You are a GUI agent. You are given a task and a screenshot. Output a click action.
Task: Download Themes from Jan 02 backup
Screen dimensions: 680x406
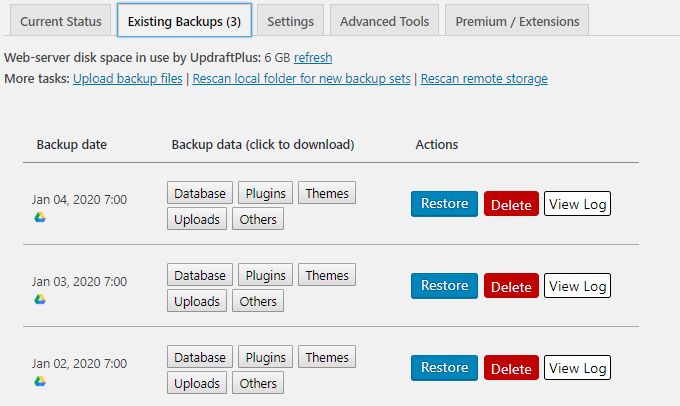click(327, 357)
